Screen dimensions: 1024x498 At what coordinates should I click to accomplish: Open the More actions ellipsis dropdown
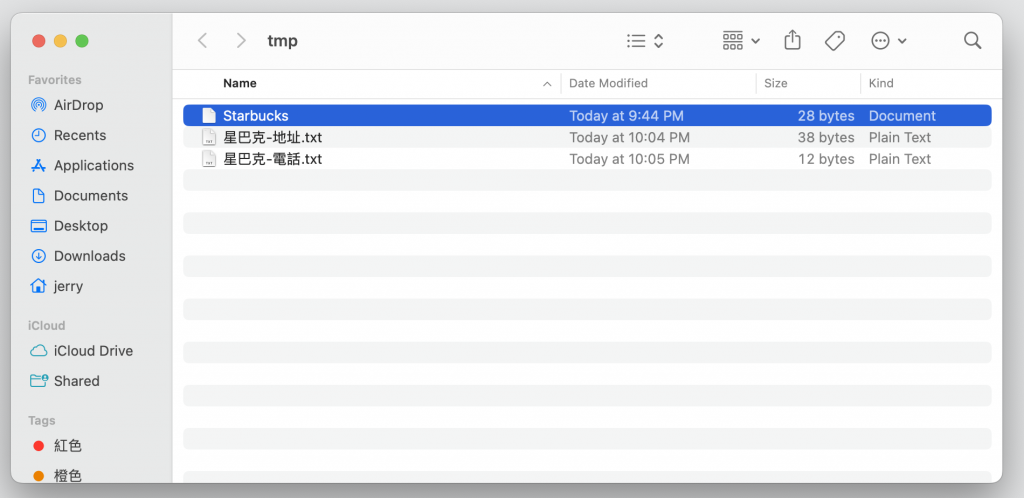point(888,40)
